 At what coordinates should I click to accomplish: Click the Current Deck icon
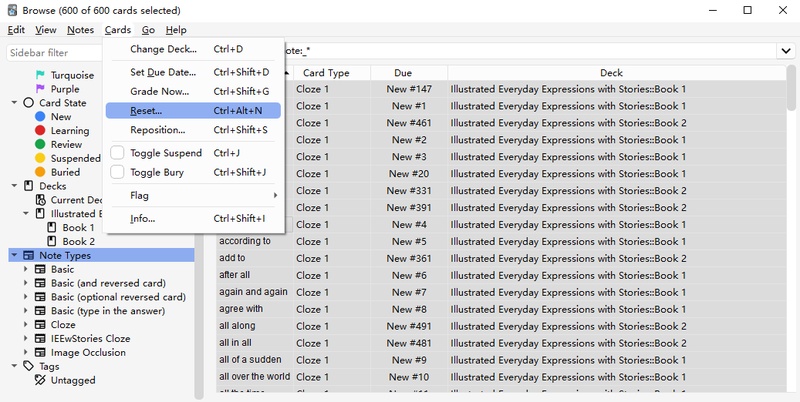[40, 200]
